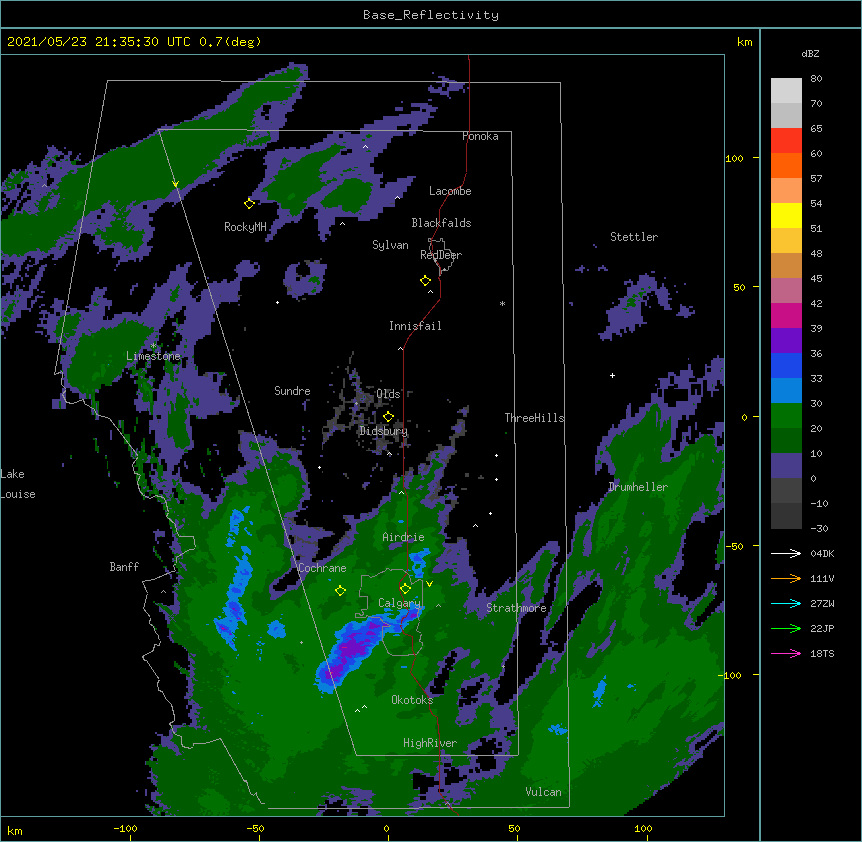
Task: Click the 33 dBZ light blue swatch
Action: pyautogui.click(x=786, y=391)
